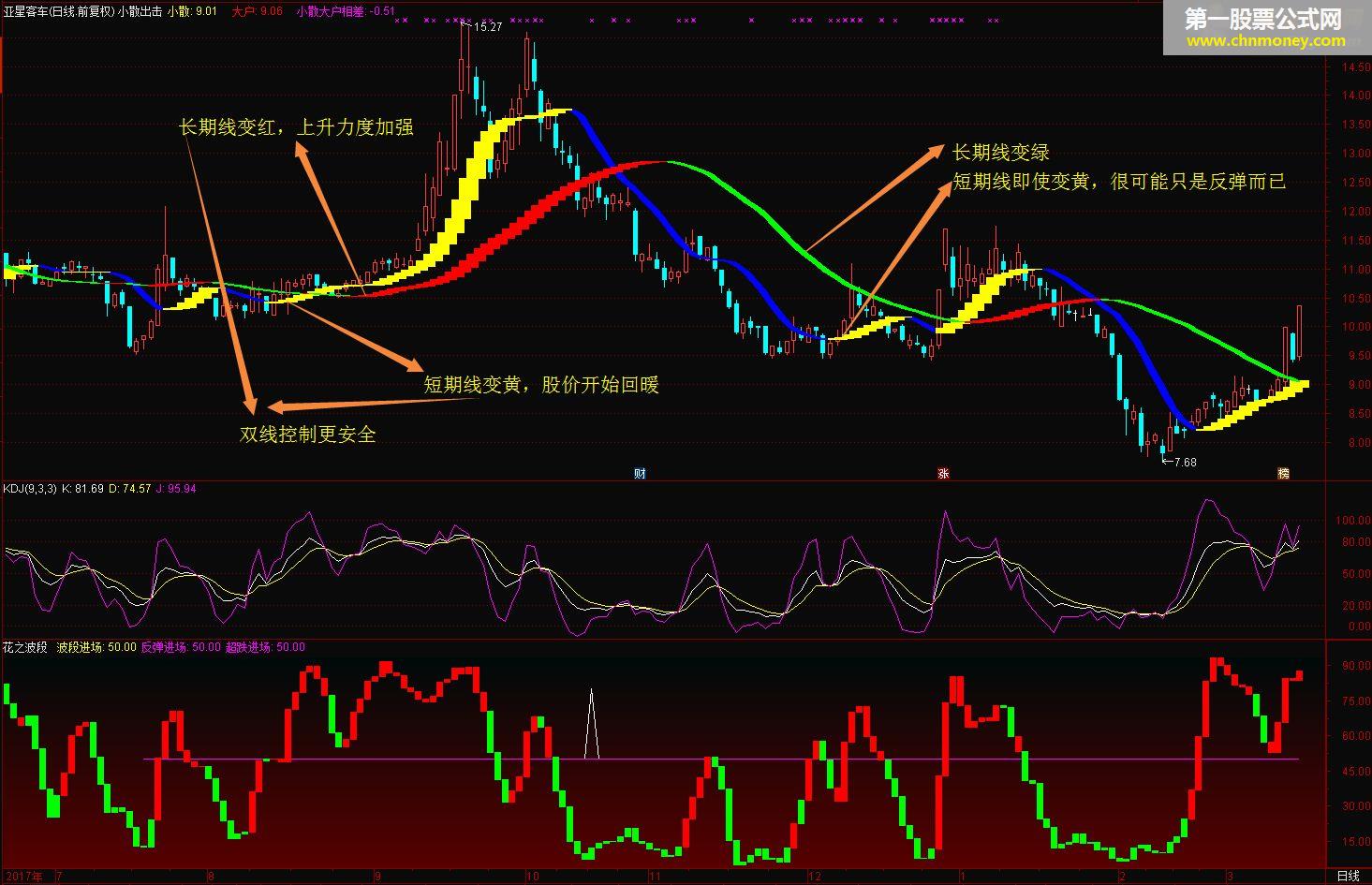Click the red 涨 marker icon
Screen dimensions: 1372x885
(943, 473)
